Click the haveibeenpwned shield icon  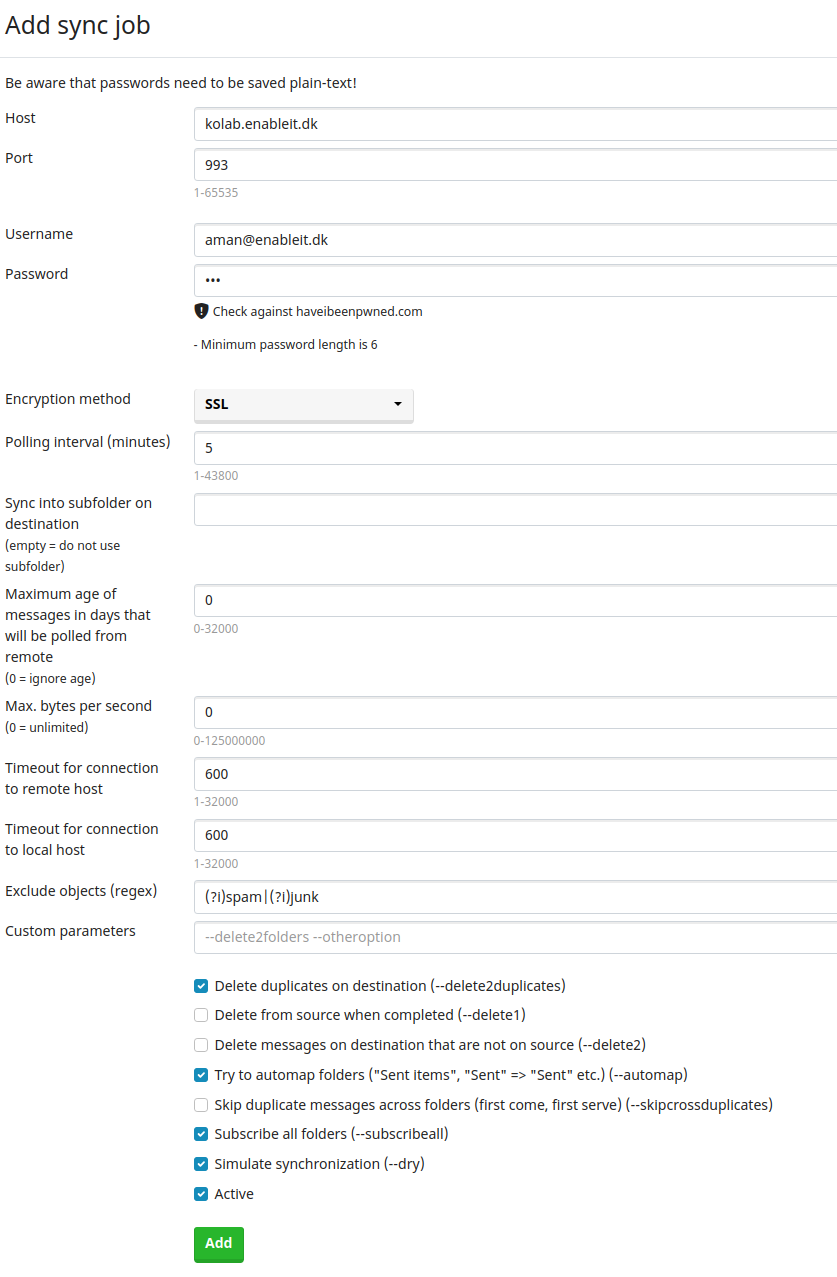pos(201,311)
